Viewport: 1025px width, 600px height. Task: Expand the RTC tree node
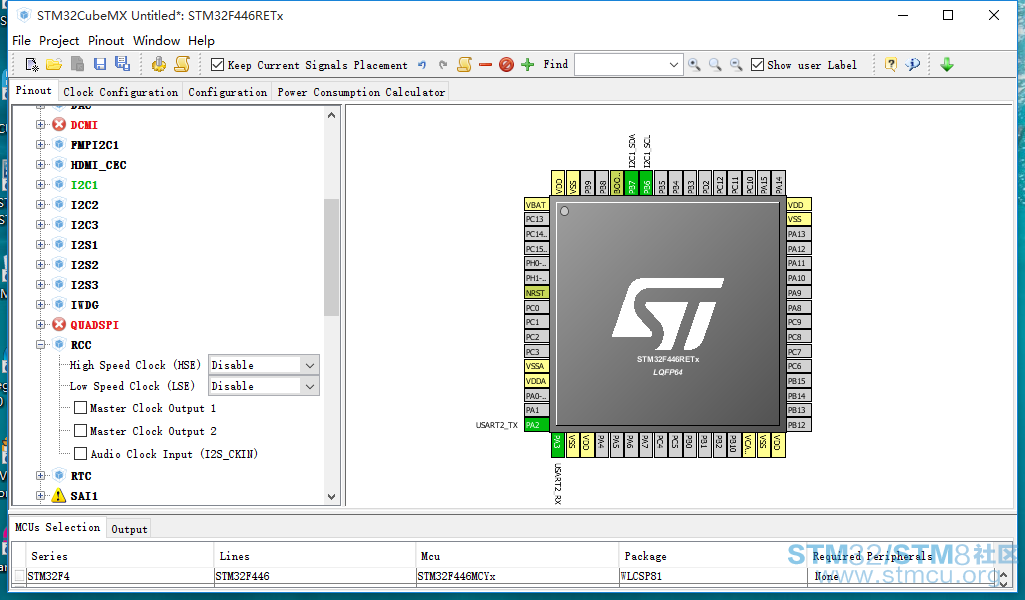[x=41, y=476]
